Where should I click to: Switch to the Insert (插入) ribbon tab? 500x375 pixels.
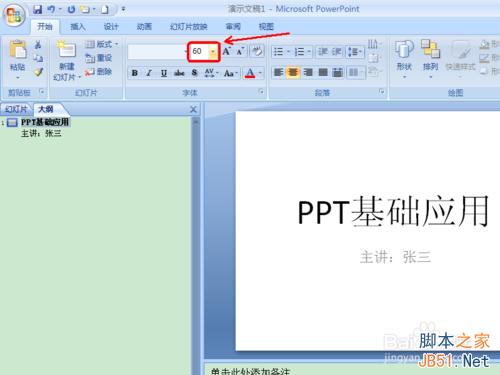(78, 27)
